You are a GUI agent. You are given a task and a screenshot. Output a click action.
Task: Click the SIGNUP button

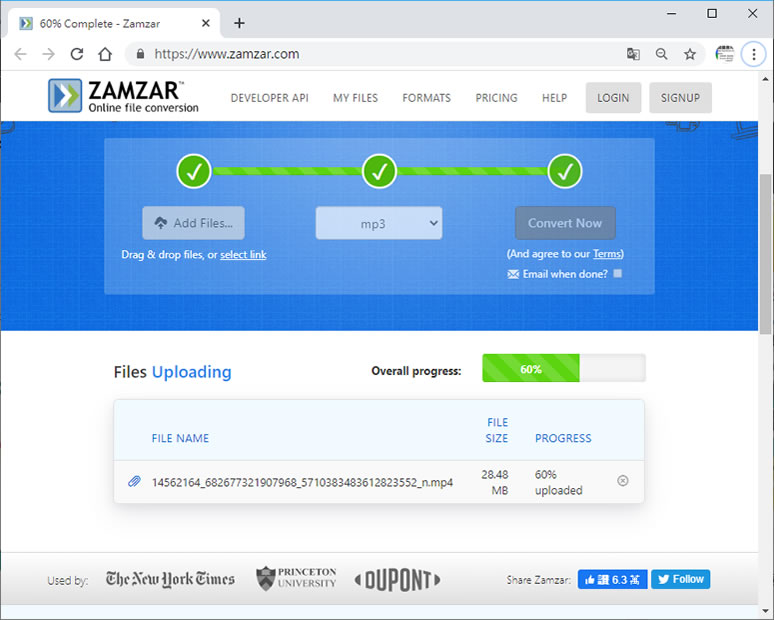point(681,98)
